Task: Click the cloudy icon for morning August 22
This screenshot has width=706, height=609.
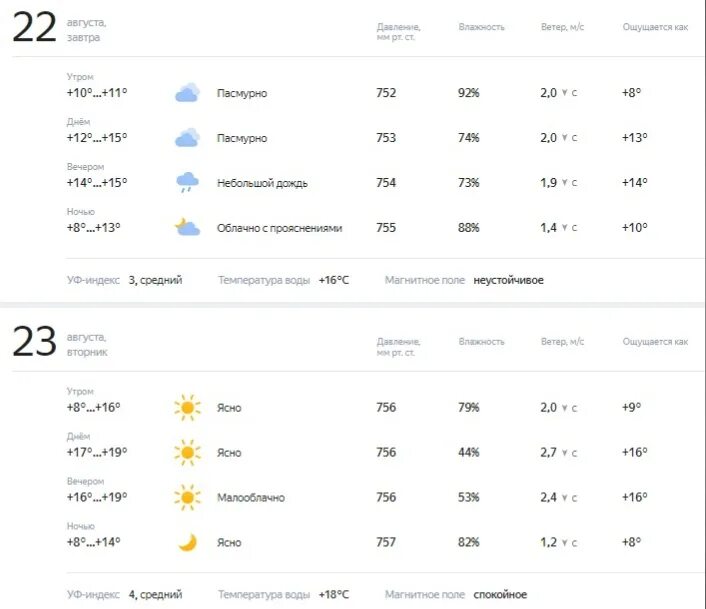Action: 187,92
